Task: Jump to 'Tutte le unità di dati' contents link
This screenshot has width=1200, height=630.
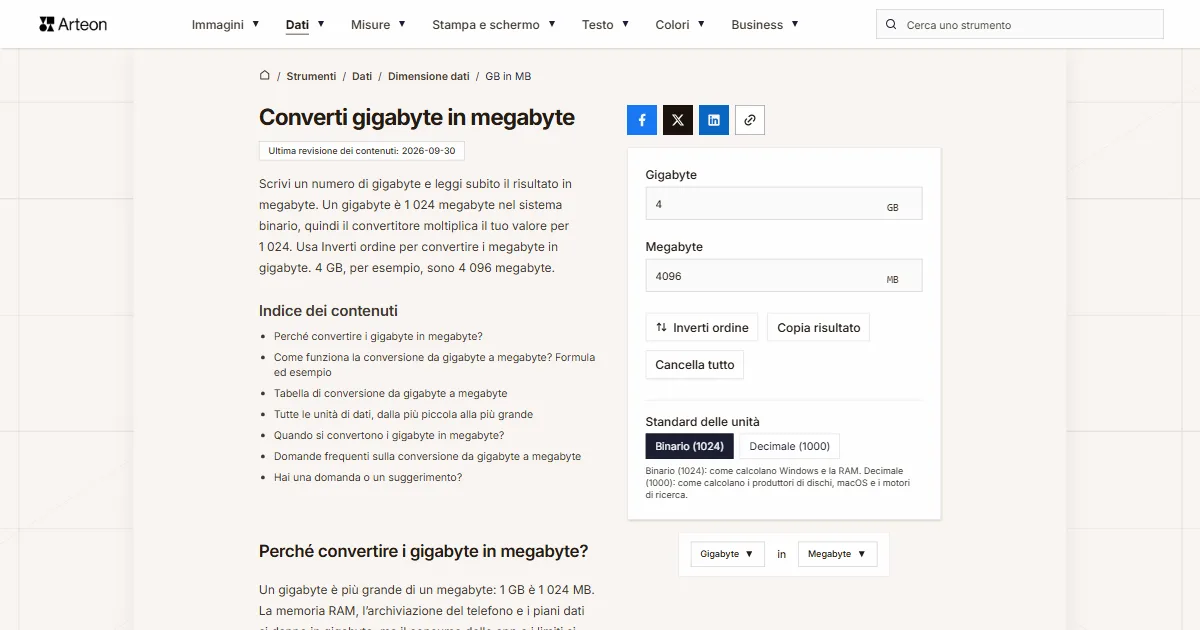Action: pos(403,415)
